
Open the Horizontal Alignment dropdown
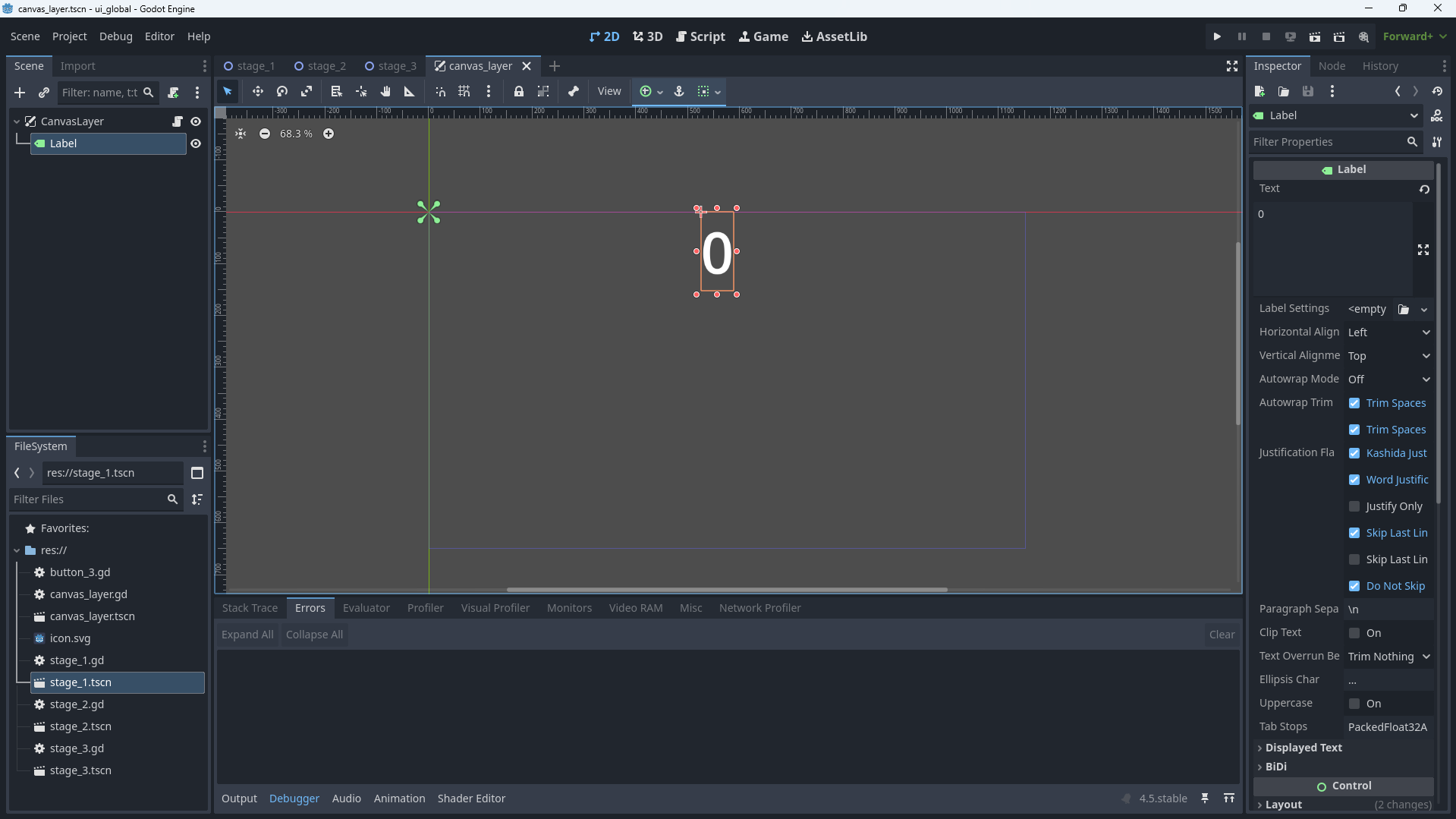tap(1388, 332)
